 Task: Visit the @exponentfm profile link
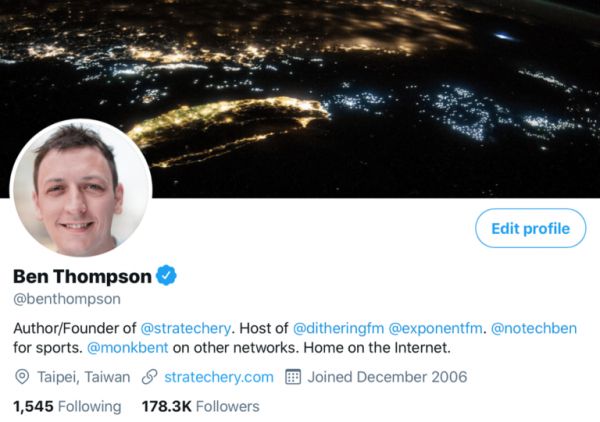435,328
